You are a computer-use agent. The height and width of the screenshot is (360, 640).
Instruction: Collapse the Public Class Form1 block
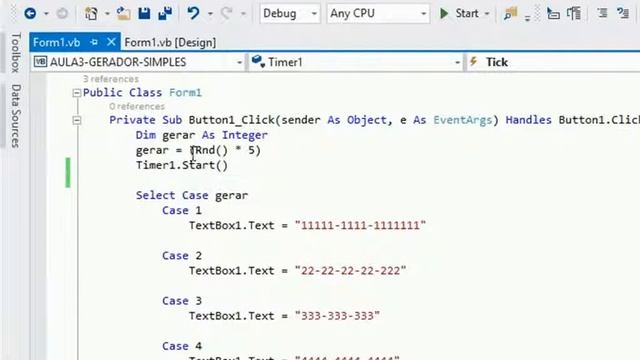[x=76, y=93]
